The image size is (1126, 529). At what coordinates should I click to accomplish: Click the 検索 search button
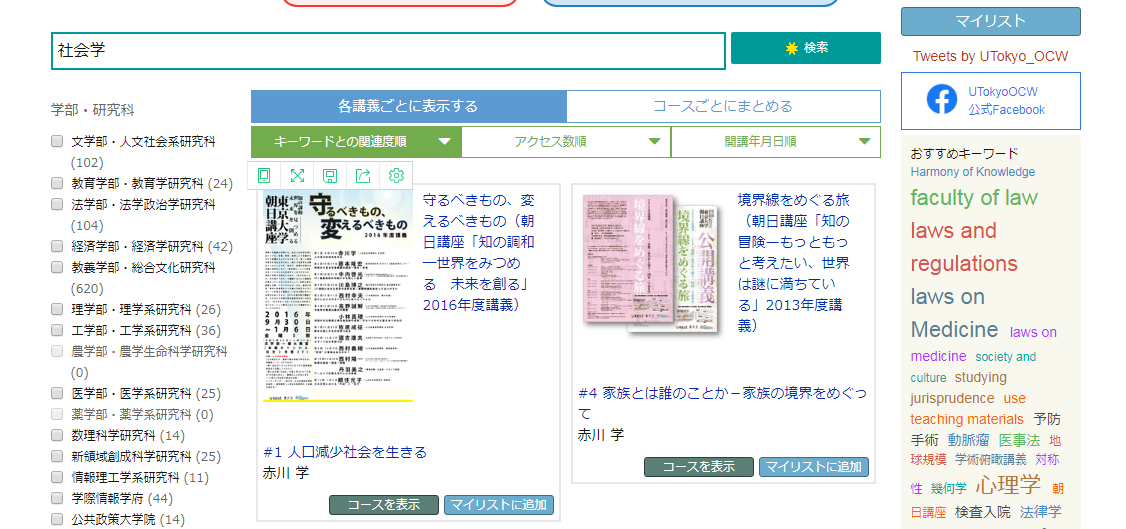pyautogui.click(x=806, y=48)
